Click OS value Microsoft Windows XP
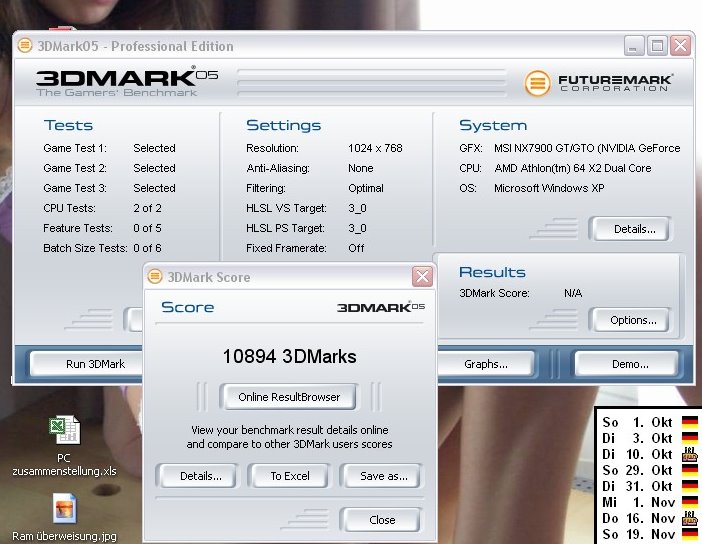The width and height of the screenshot is (702, 544). (549, 188)
